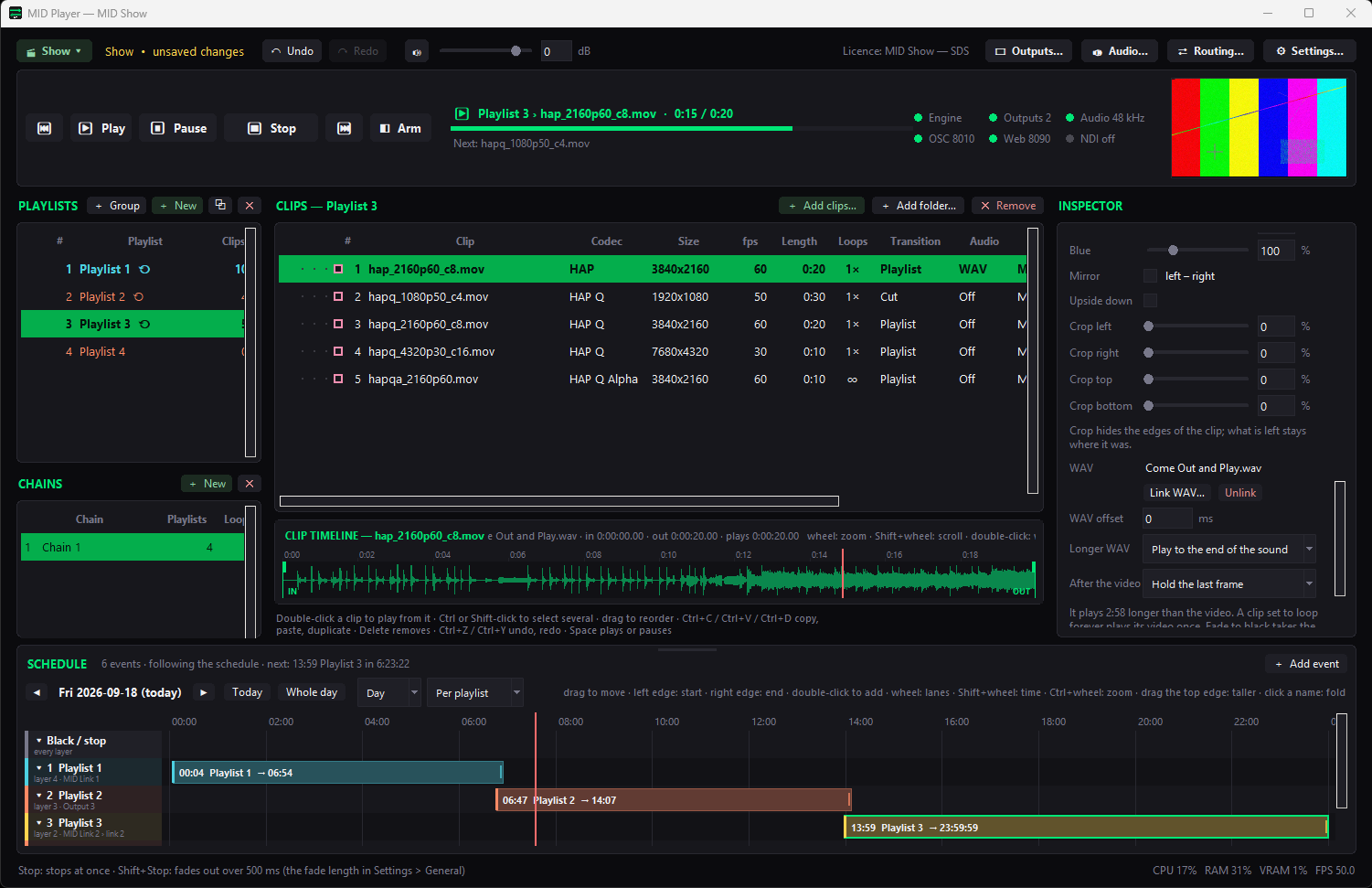Jump to the previous clip in transport
This screenshot has width=1372, height=888.
pos(44,128)
